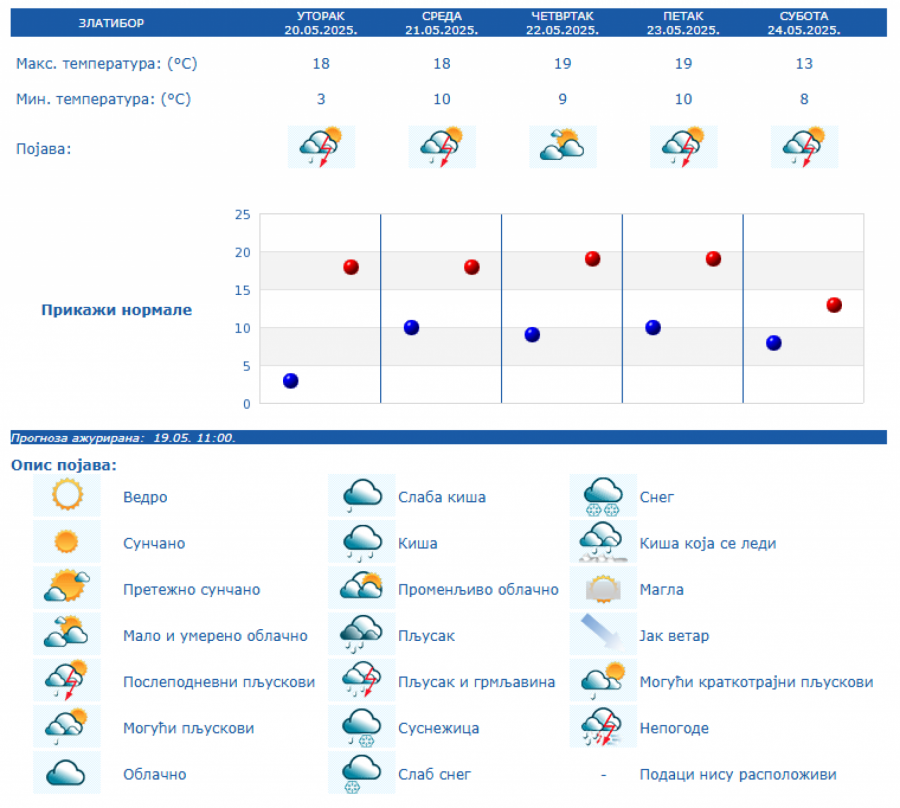Click the Прикажи нормале link
Viewport: 900px width, 808px height.
pyautogui.click(x=116, y=310)
